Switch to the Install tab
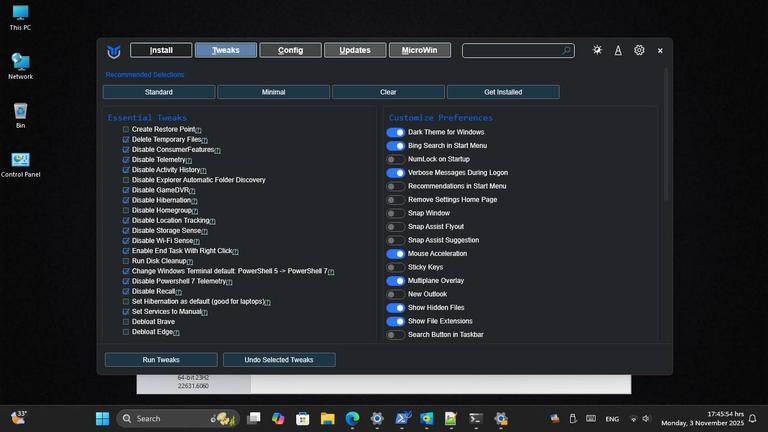 coord(161,50)
